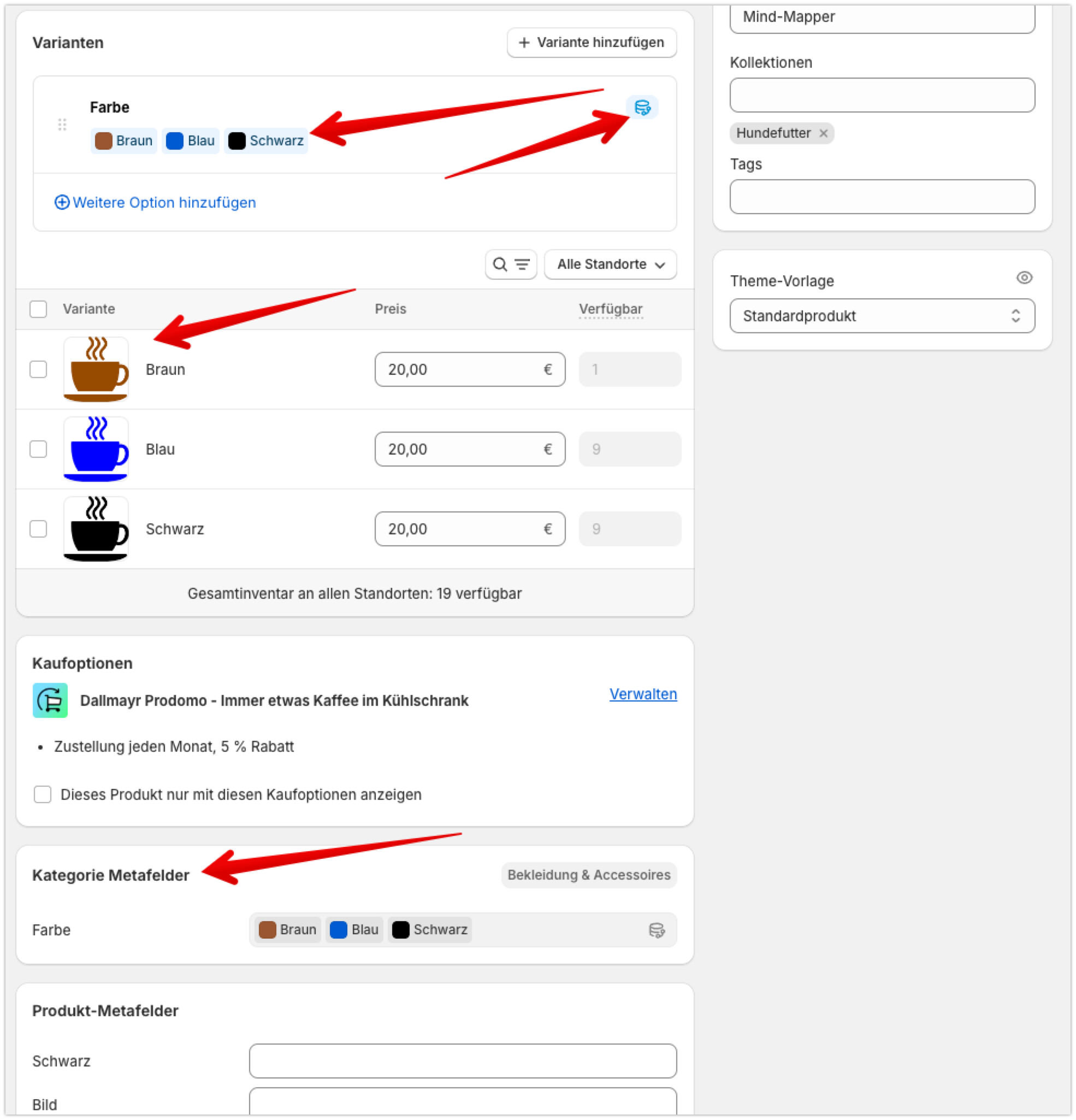Open the Alle Standorte dropdown
This screenshot has width=1076, height=1120.
[610, 264]
